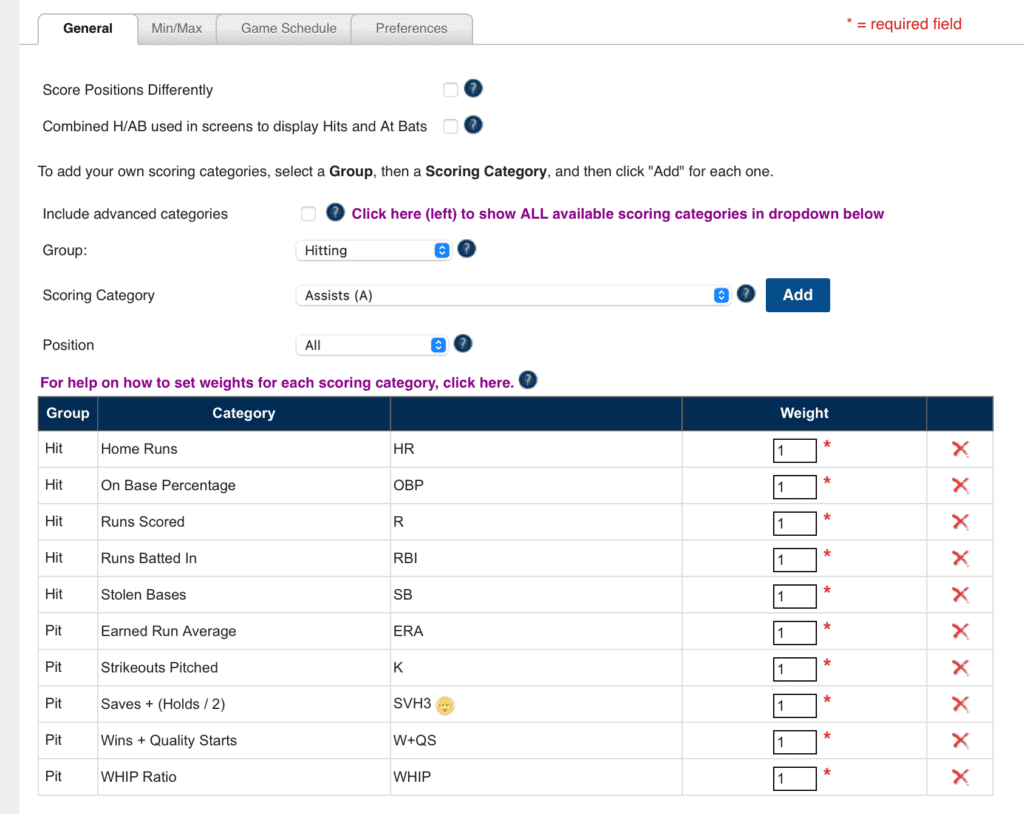Remove Wins + Quality Starts category
The image size is (1024, 814).
click(x=960, y=741)
